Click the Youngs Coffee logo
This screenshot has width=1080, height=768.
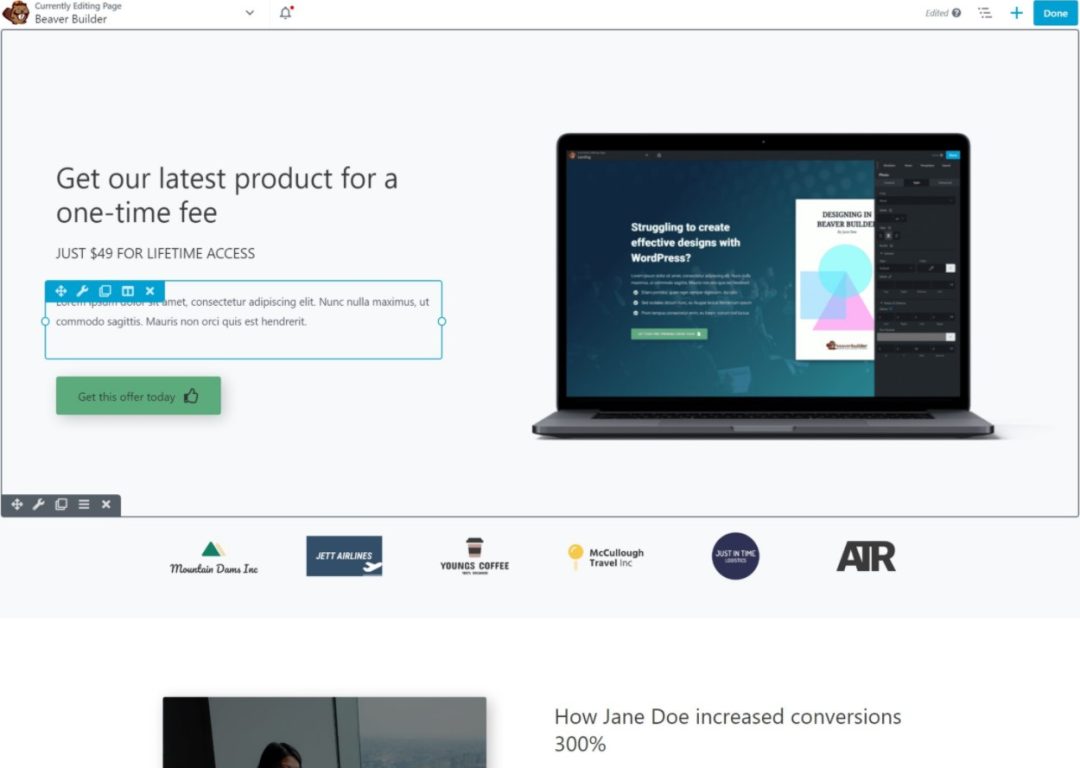point(475,557)
